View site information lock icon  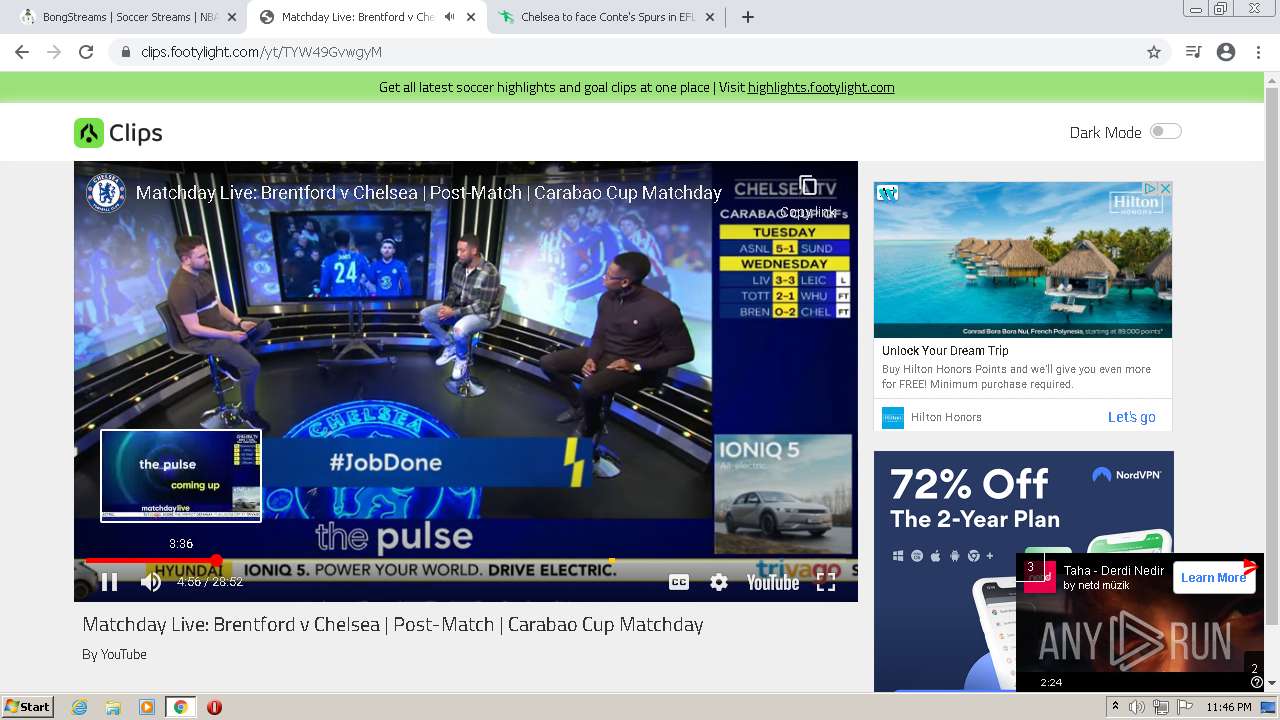(126, 52)
